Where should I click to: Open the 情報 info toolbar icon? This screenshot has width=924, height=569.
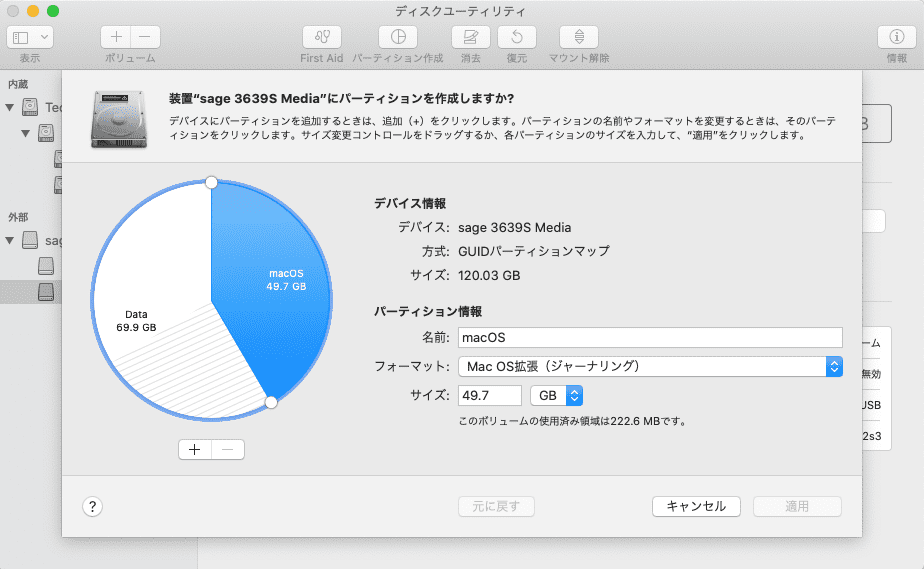pos(896,37)
